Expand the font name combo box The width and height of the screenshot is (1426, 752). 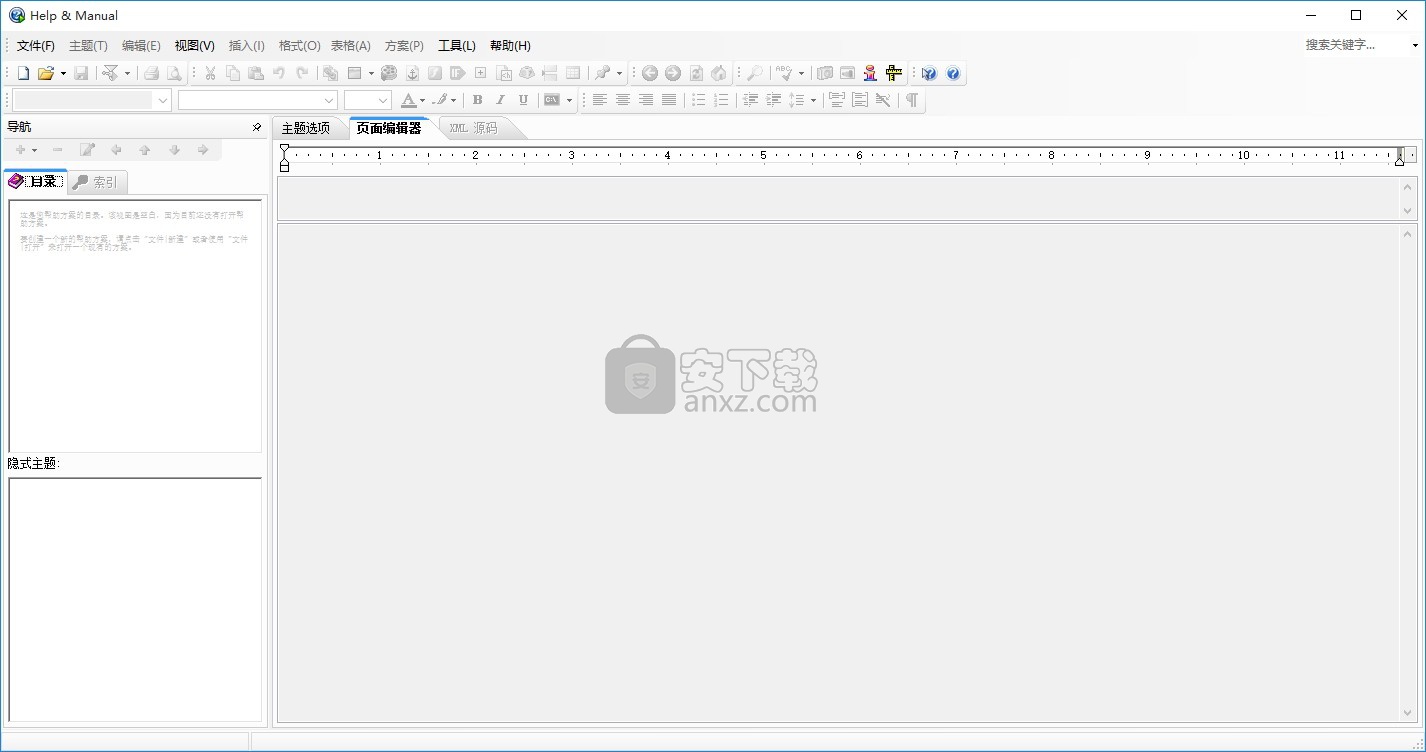(329, 100)
